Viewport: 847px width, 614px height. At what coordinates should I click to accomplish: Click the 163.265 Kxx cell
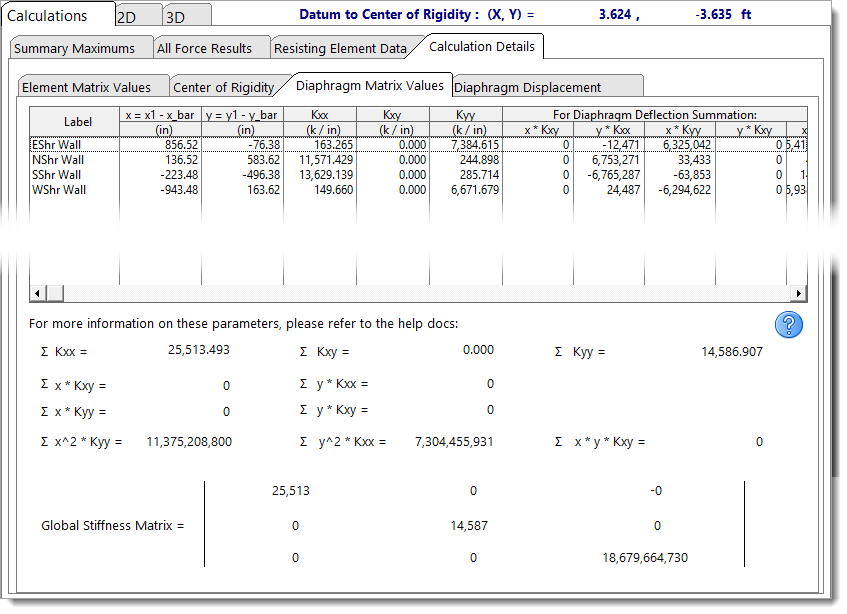click(320, 145)
